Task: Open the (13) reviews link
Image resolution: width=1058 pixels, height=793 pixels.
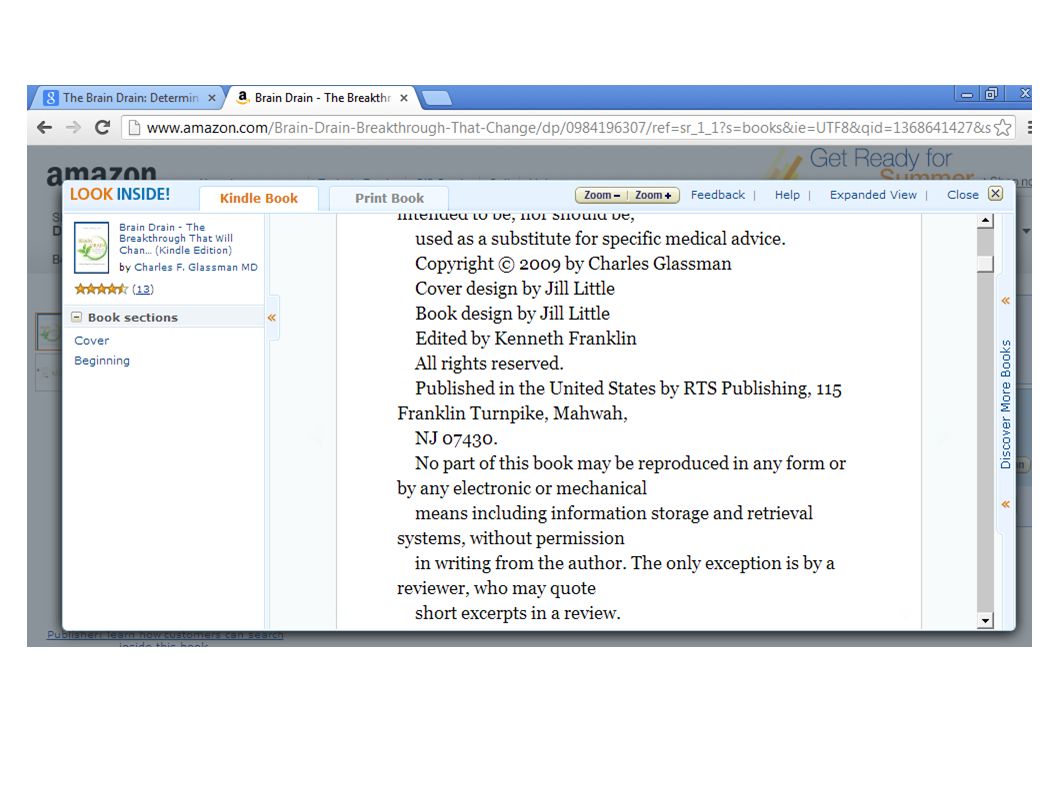Action: (143, 289)
